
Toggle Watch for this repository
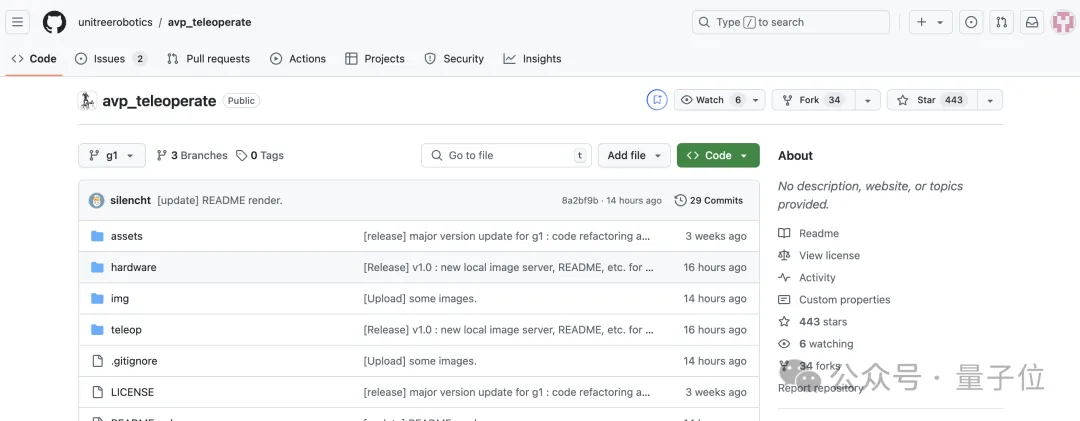pos(712,100)
